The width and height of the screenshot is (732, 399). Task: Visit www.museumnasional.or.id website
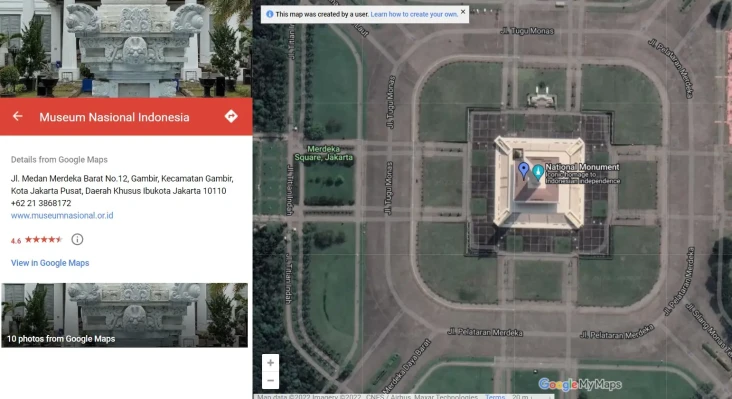(x=62, y=216)
